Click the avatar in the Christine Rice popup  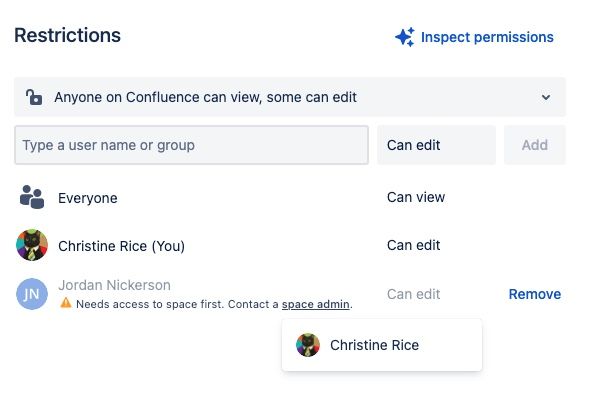coord(308,345)
